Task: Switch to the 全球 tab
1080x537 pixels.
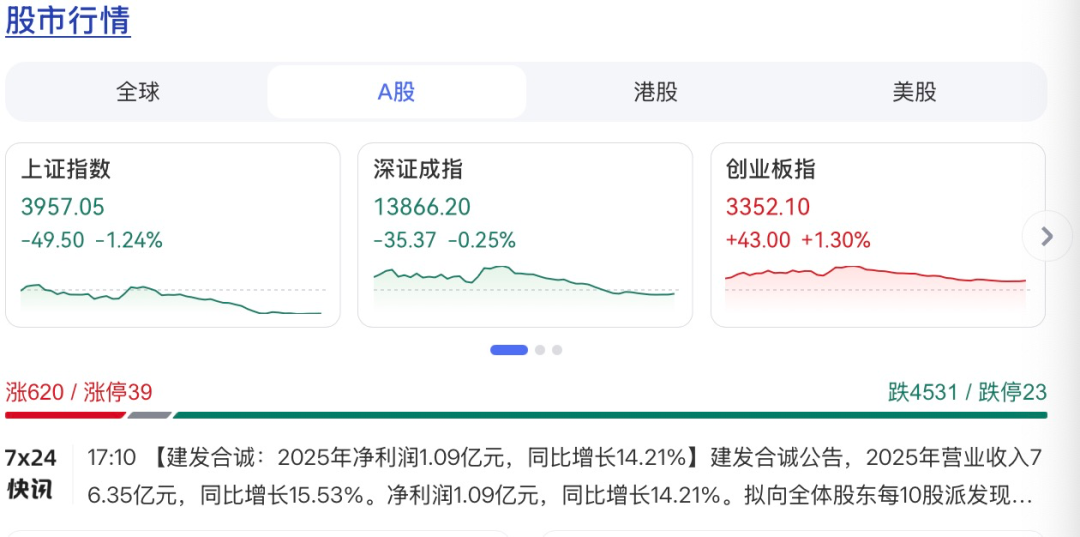Action: 138,92
